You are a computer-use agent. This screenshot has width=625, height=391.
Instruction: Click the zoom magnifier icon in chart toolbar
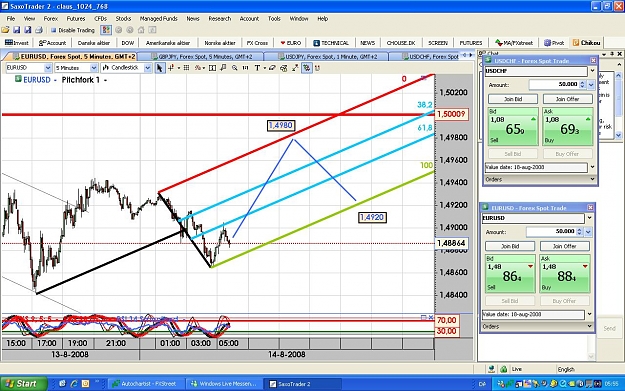point(235,68)
